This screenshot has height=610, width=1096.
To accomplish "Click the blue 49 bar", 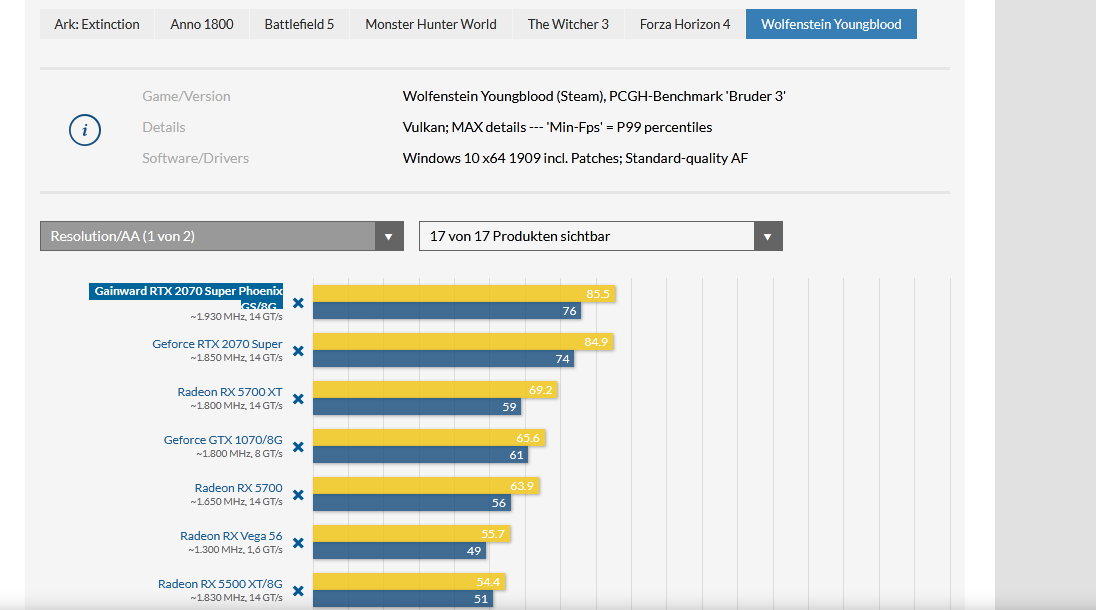I will (x=399, y=551).
